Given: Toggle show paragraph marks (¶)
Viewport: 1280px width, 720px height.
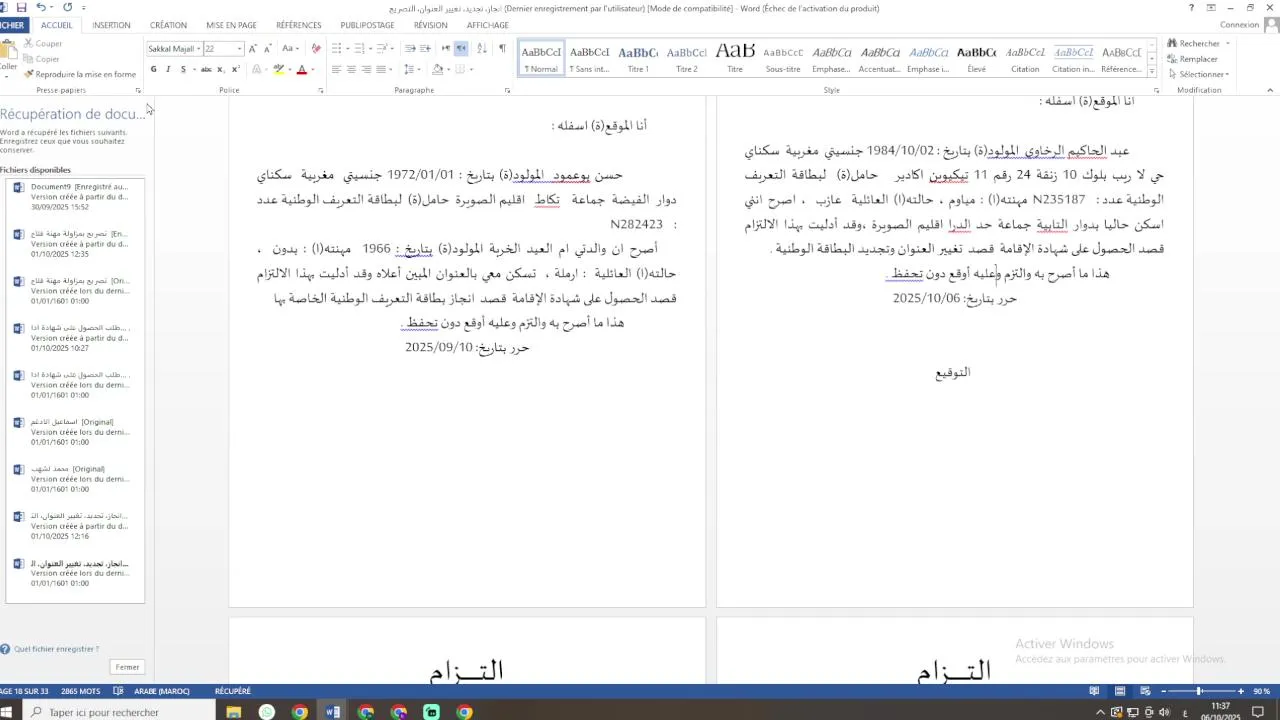Looking at the screenshot, I should [502, 49].
